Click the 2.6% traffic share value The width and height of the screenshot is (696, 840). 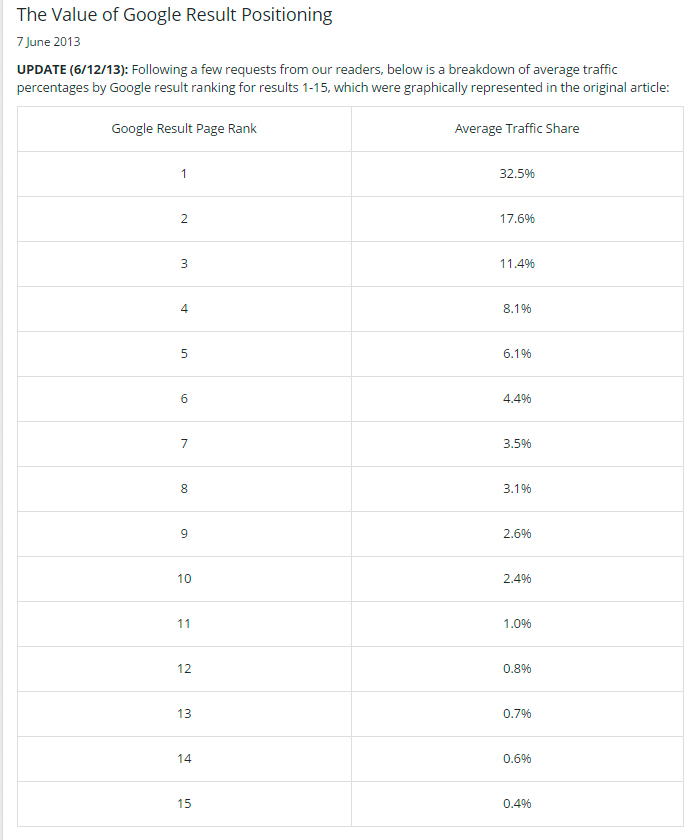point(516,534)
